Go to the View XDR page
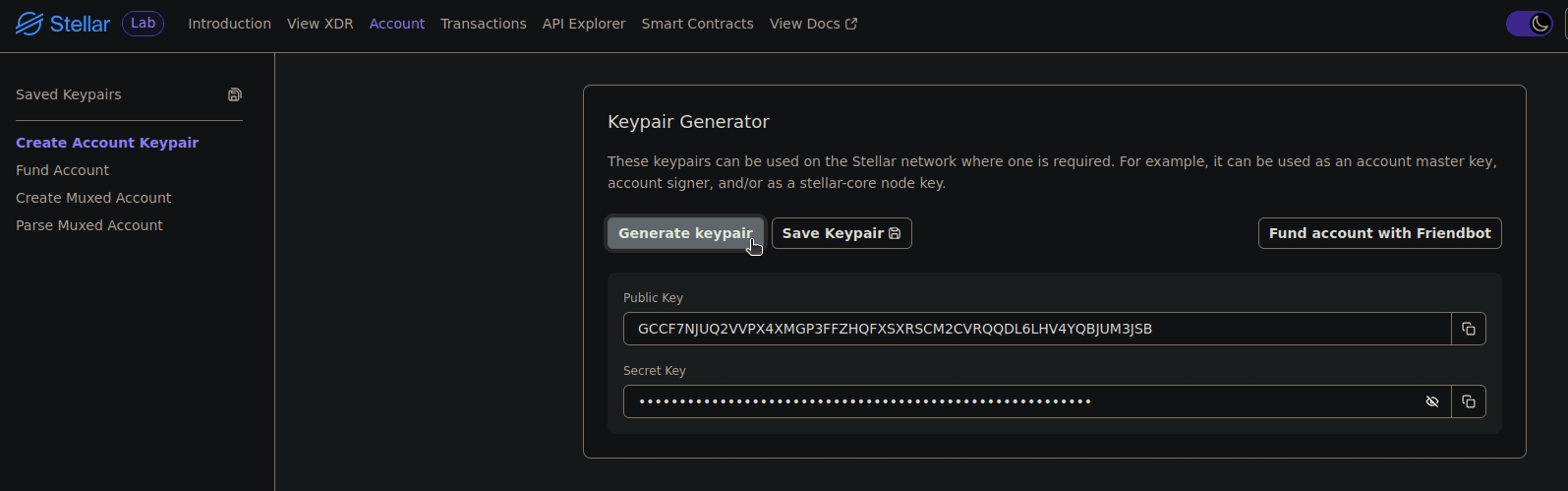 [x=319, y=24]
